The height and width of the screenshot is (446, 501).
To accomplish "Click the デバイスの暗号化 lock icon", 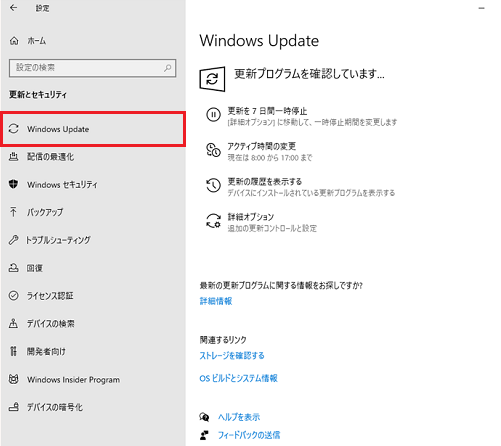I will click(13, 407).
